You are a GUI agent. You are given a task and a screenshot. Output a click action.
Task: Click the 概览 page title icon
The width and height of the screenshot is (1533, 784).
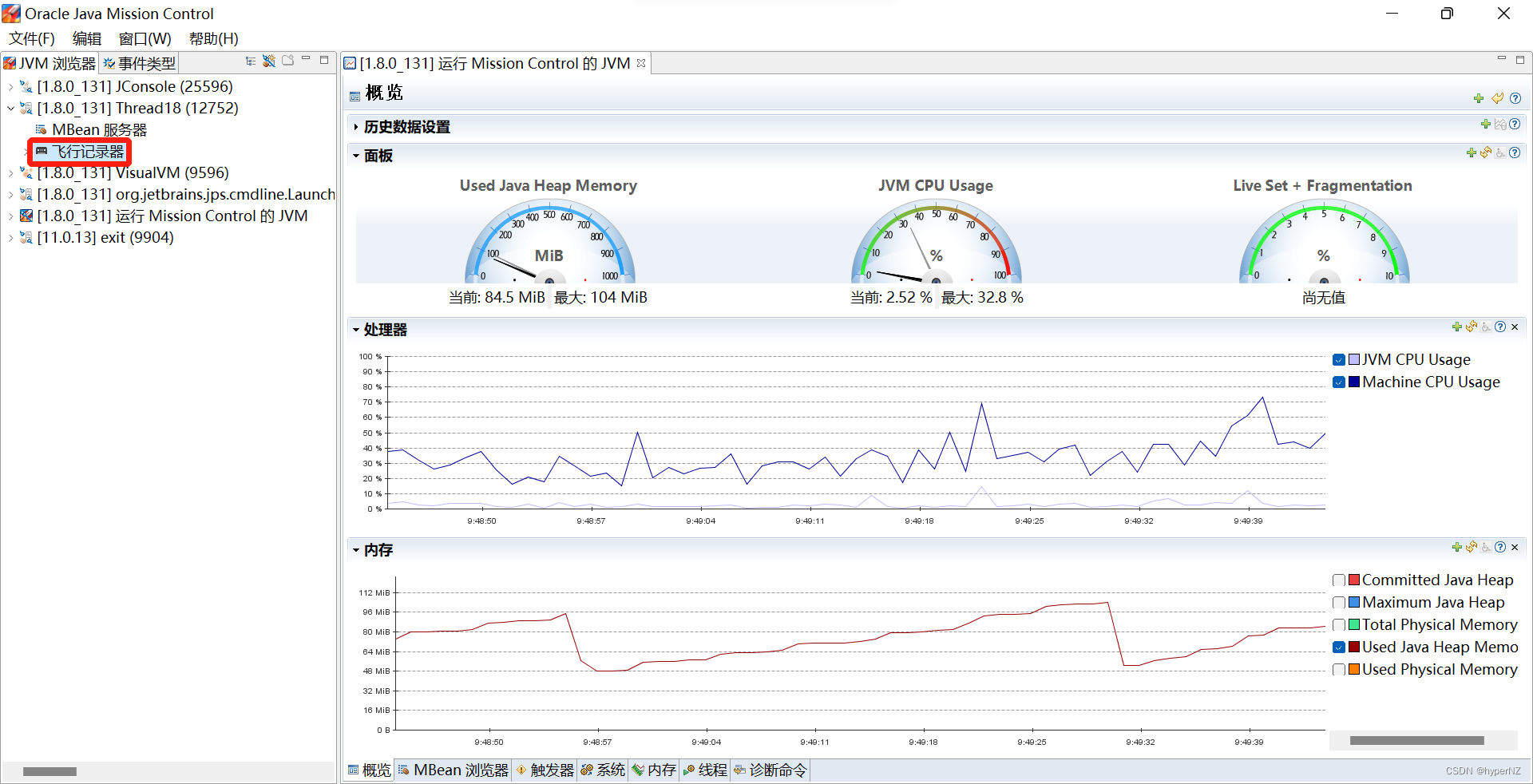point(355,96)
